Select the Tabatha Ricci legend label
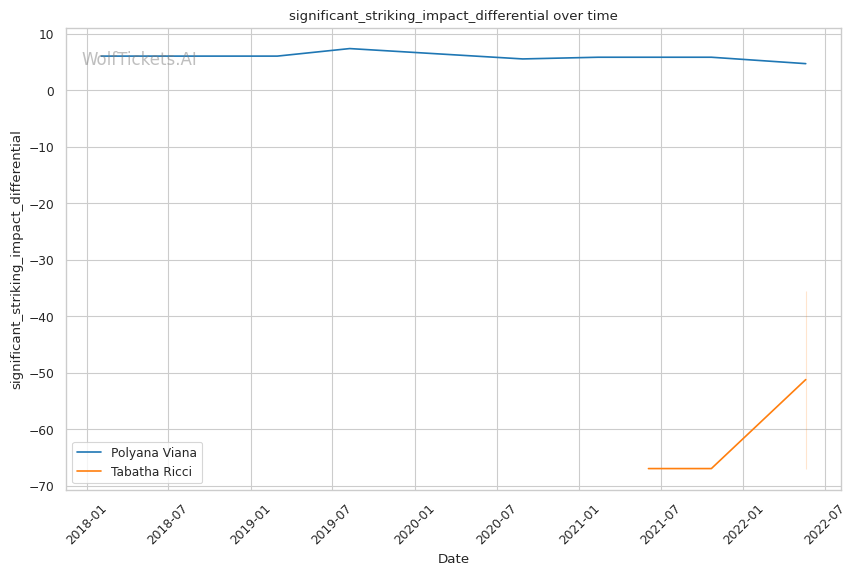The height and width of the screenshot is (575, 857). 151,471
